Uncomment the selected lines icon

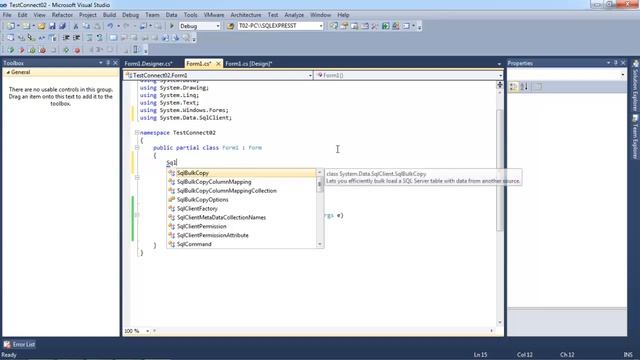click(x=100, y=38)
